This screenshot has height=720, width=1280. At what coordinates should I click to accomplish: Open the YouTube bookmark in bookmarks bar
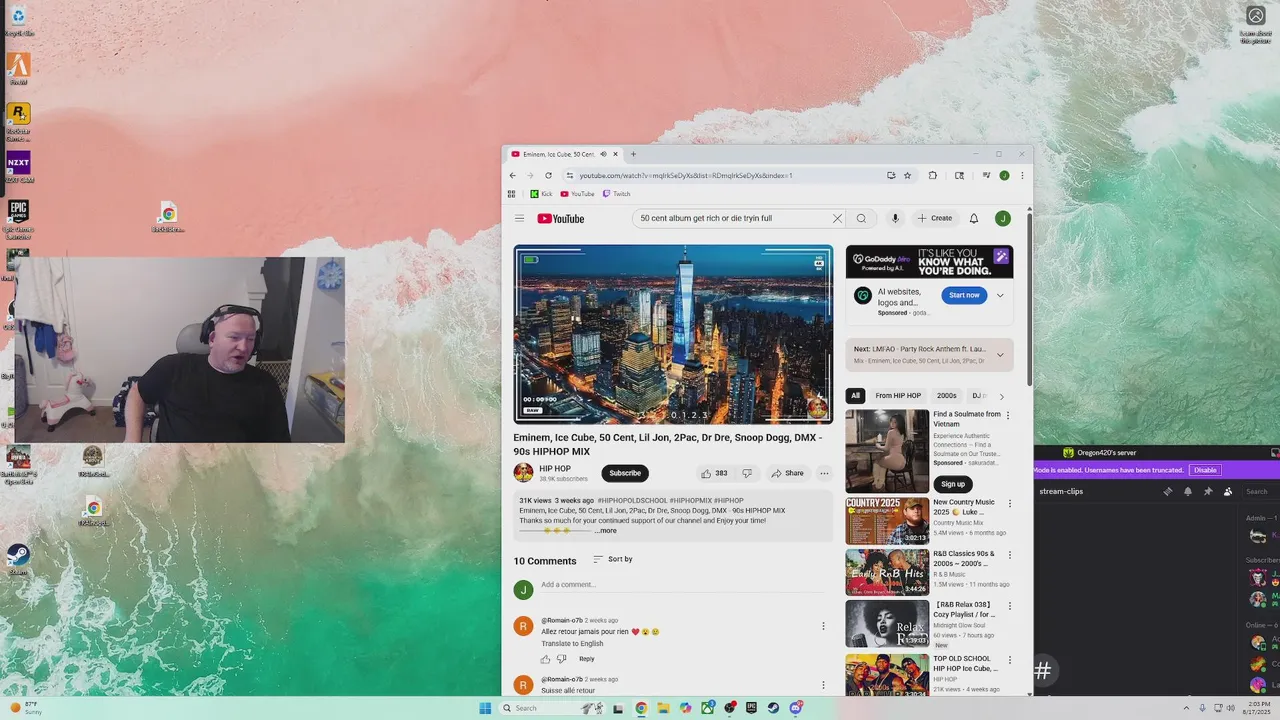[x=577, y=194]
